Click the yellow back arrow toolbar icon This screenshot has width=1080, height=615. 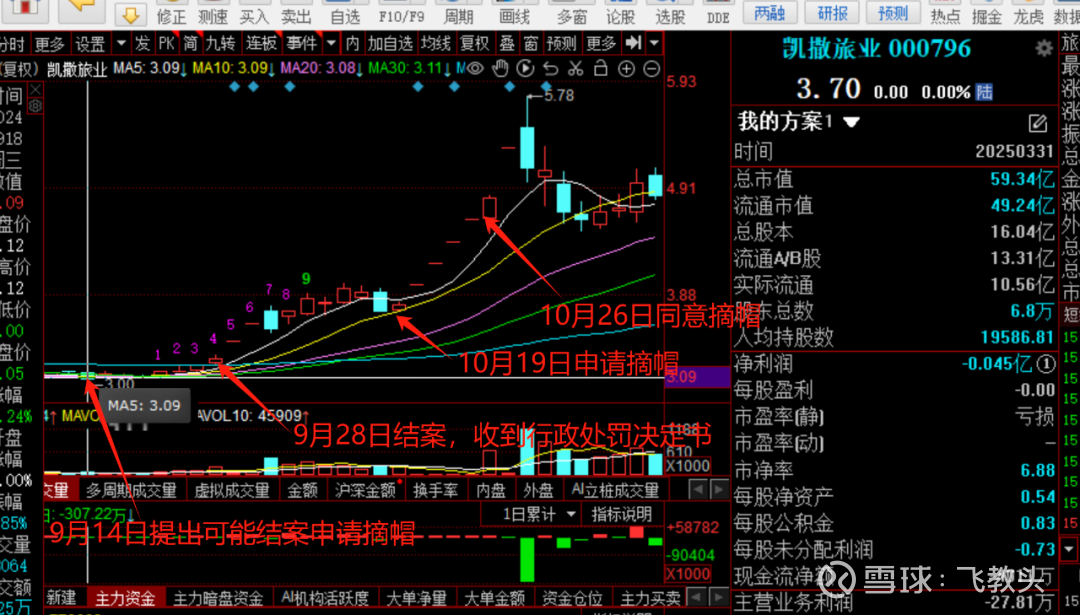81,10
